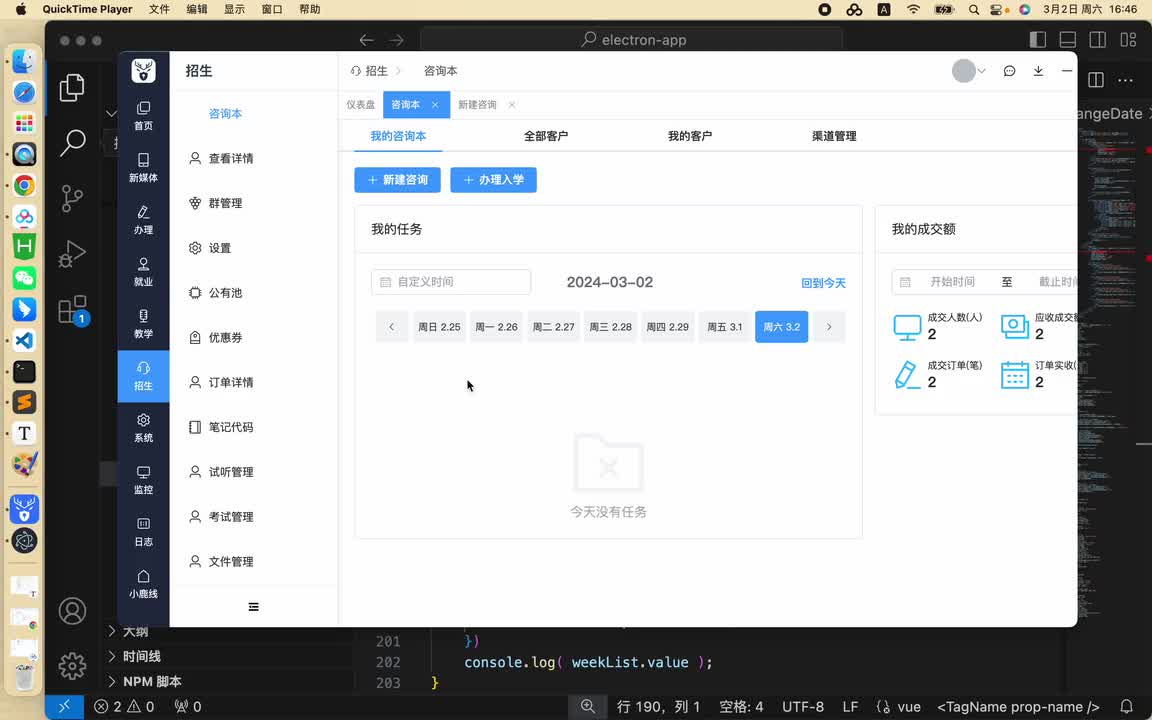Launch WeChat from the Dock
The image size is (1152, 720).
pos(24,278)
